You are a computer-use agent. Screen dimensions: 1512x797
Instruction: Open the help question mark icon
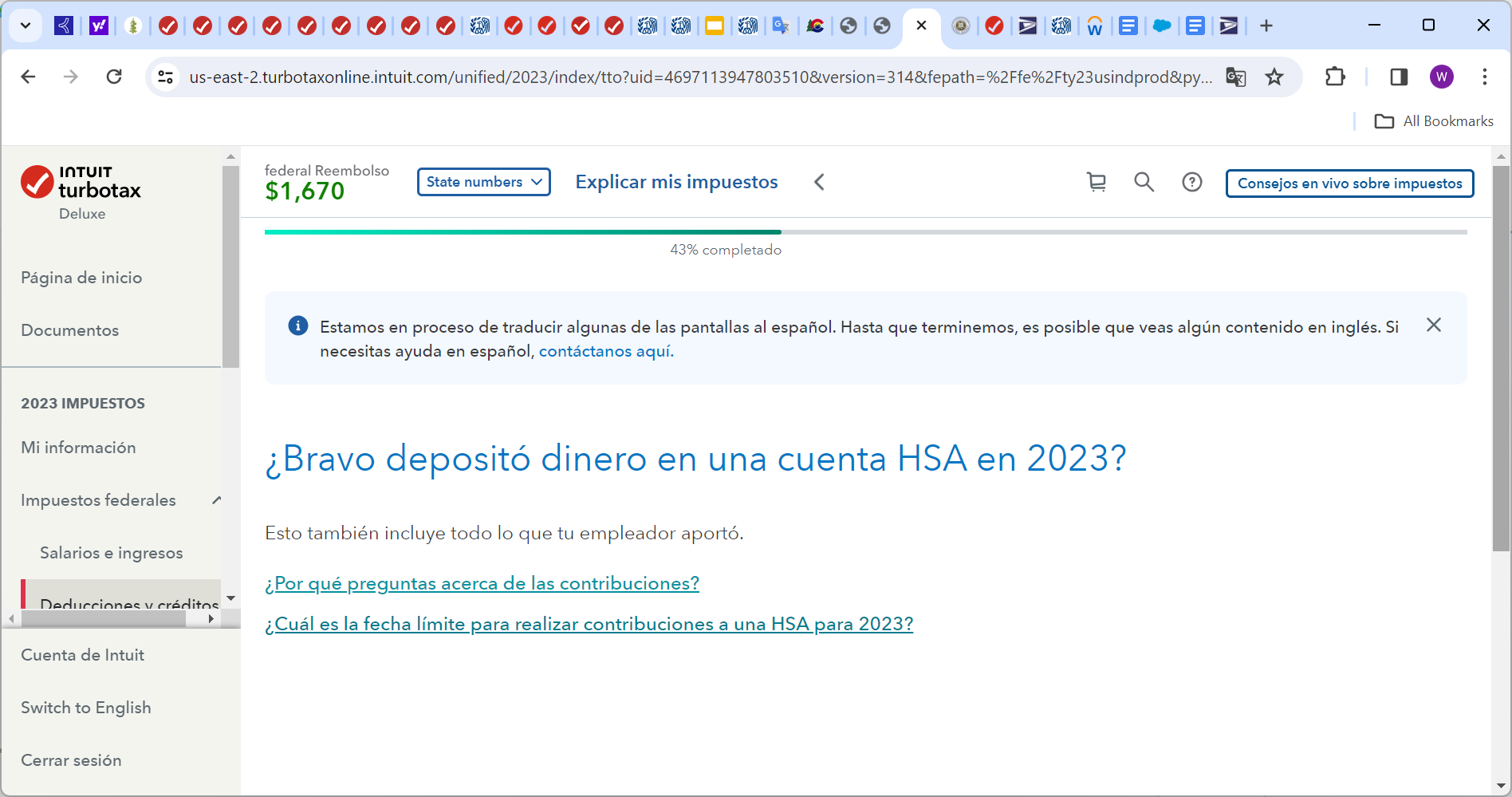(x=1191, y=183)
